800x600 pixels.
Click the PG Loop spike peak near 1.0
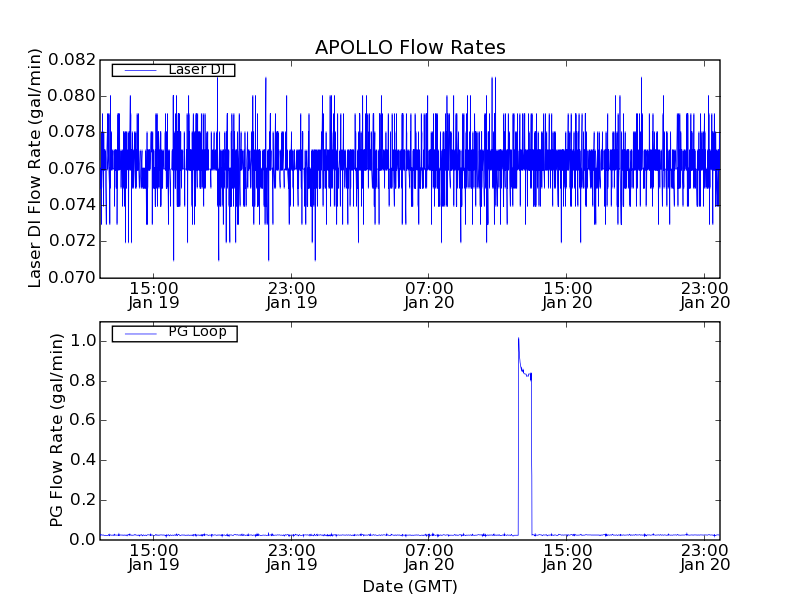(x=518, y=339)
